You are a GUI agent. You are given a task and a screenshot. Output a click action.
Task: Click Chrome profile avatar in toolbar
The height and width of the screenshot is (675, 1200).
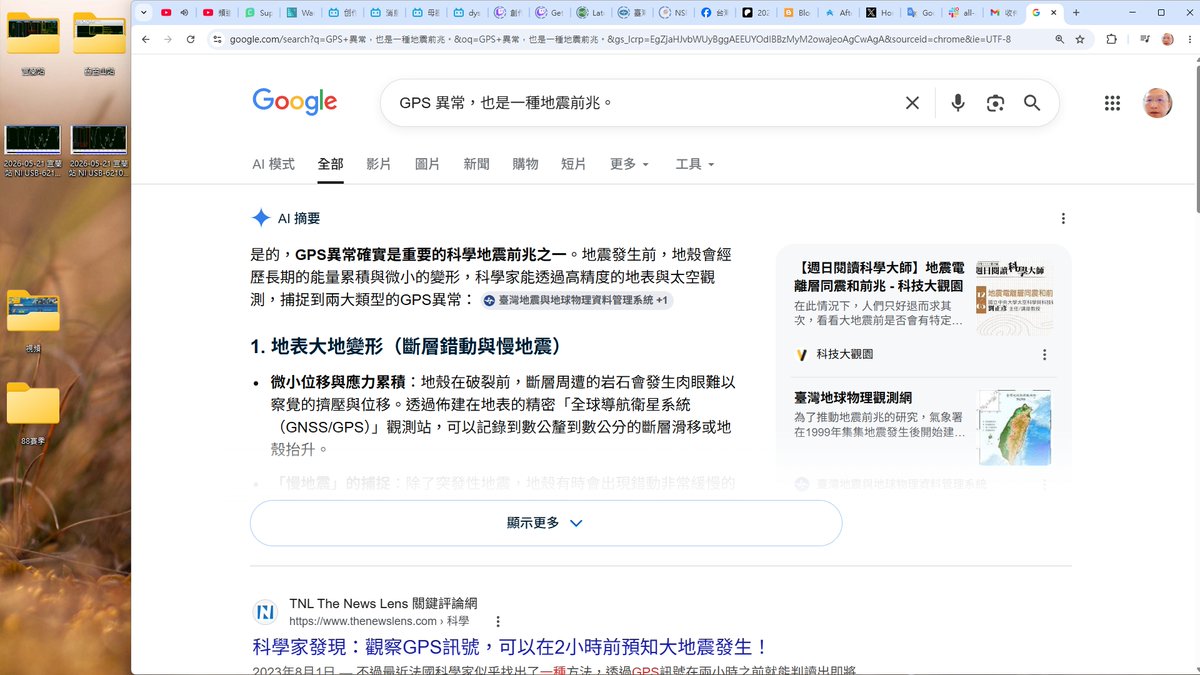[x=1168, y=39]
